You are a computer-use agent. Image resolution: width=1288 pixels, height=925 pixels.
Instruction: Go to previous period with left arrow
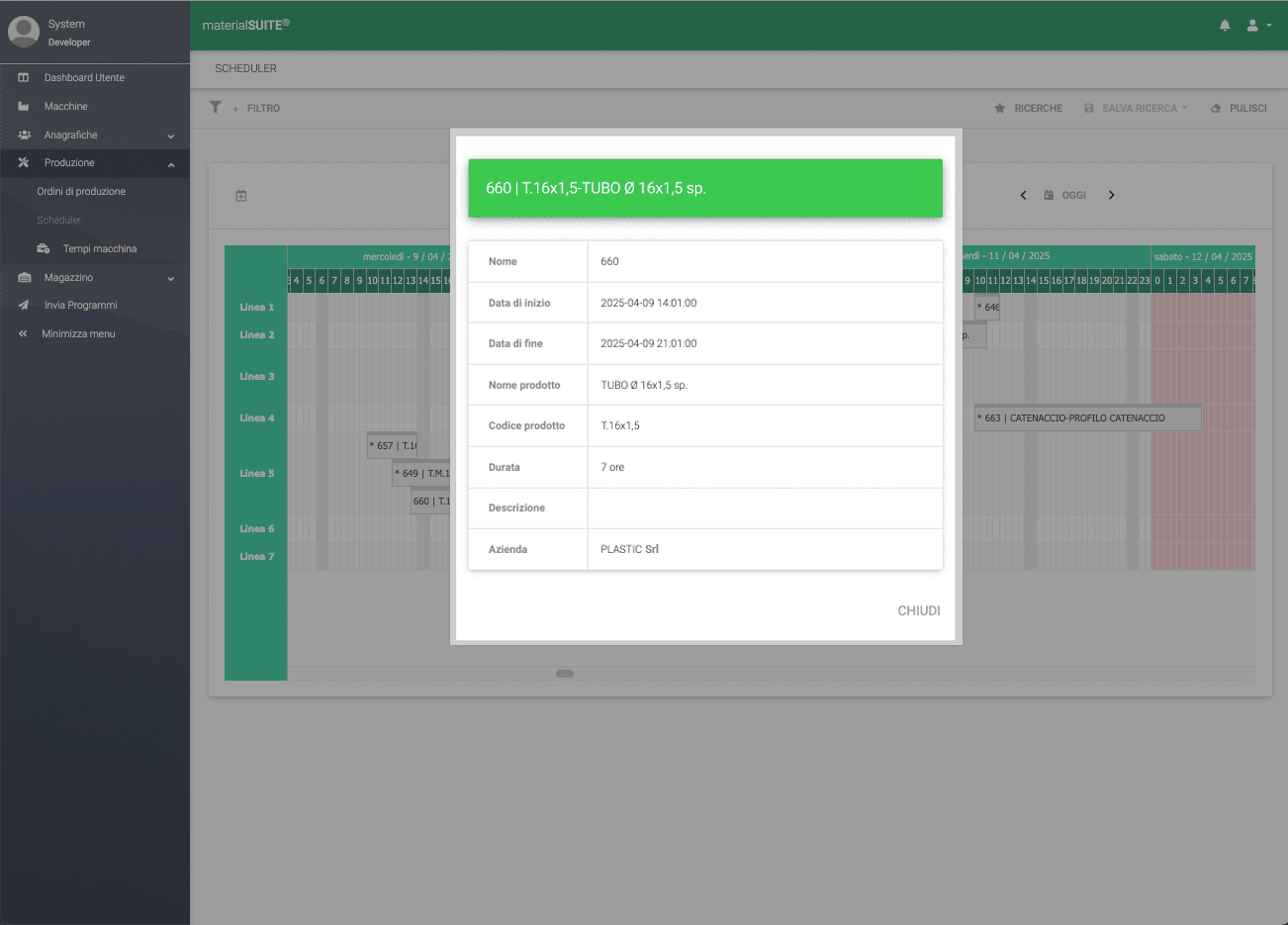(x=1023, y=196)
